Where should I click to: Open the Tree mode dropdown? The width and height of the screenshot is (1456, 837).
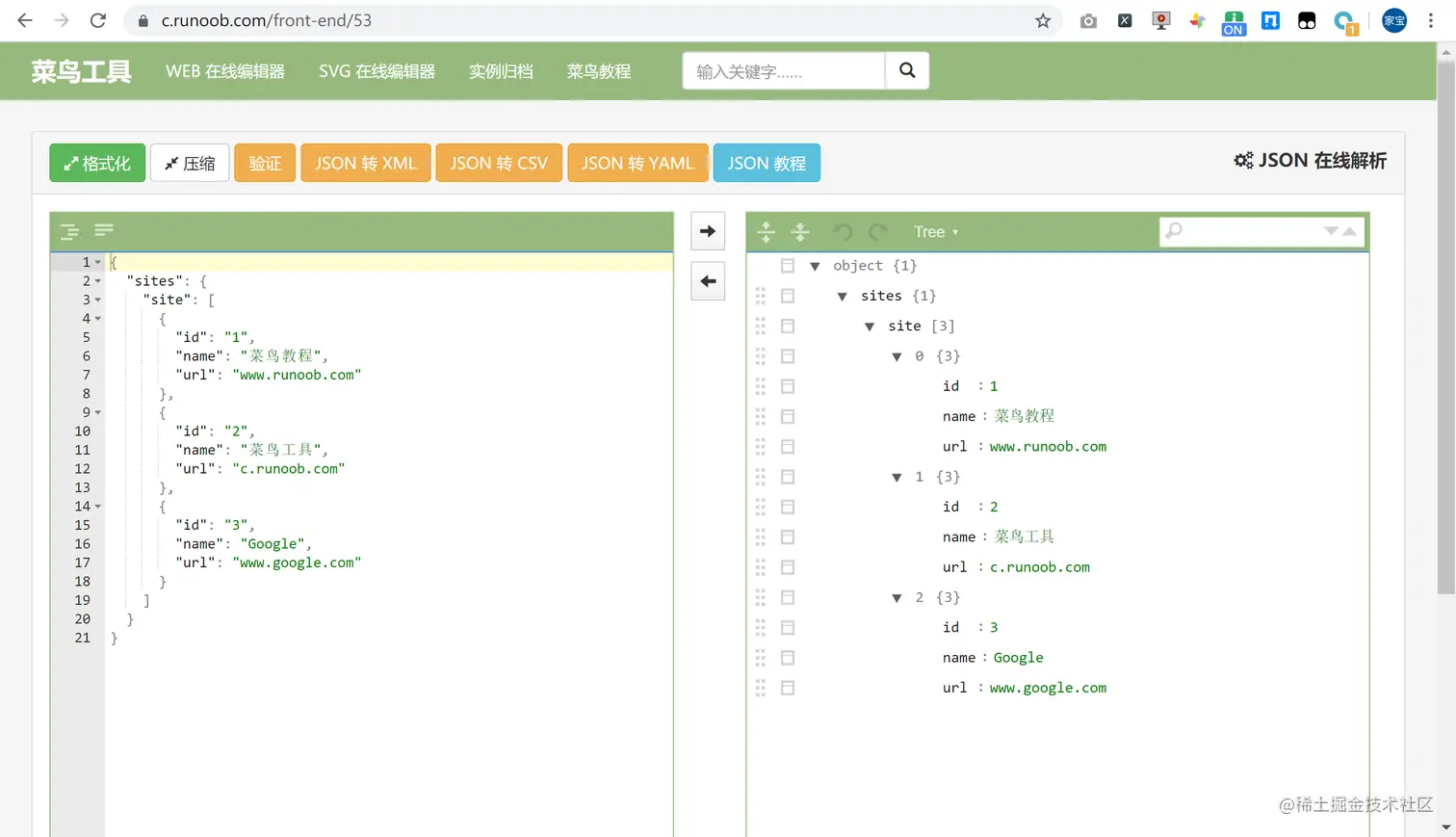[936, 232]
